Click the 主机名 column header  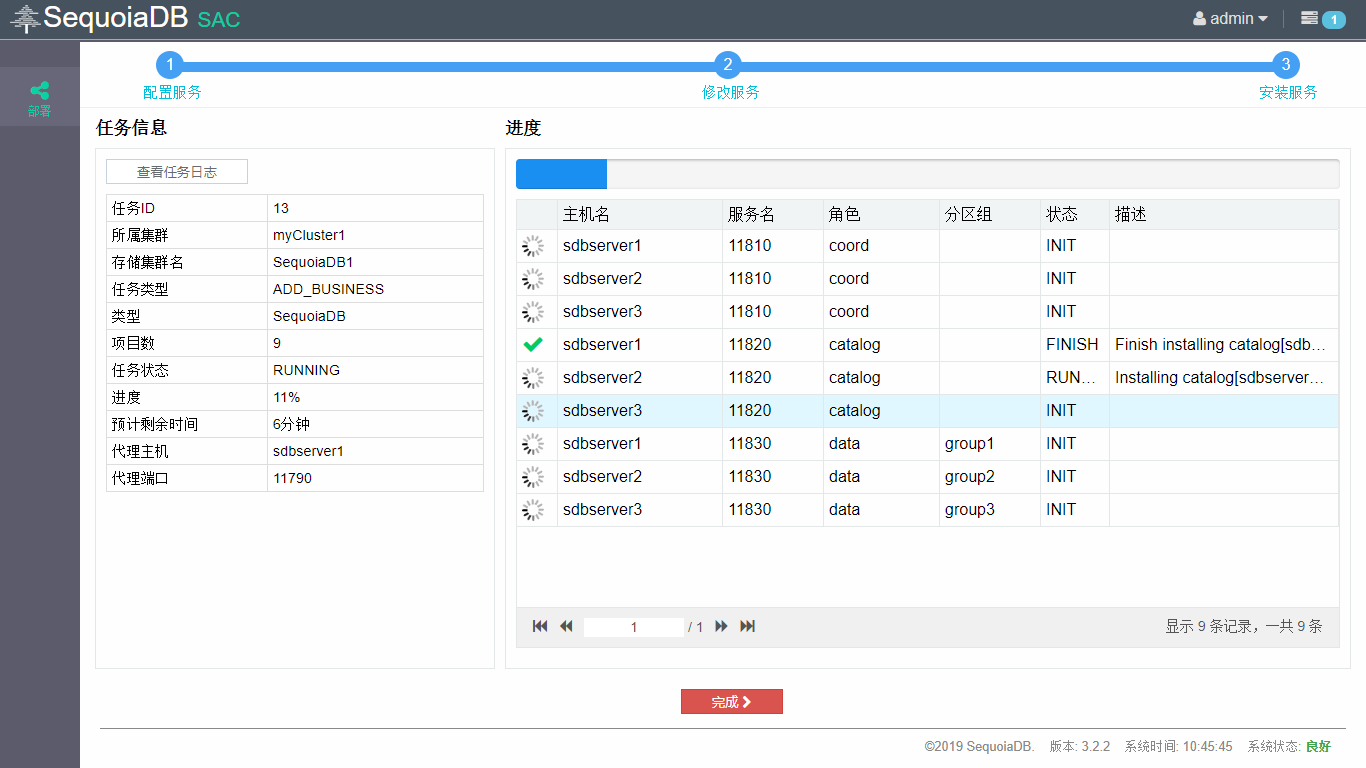pyautogui.click(x=640, y=215)
